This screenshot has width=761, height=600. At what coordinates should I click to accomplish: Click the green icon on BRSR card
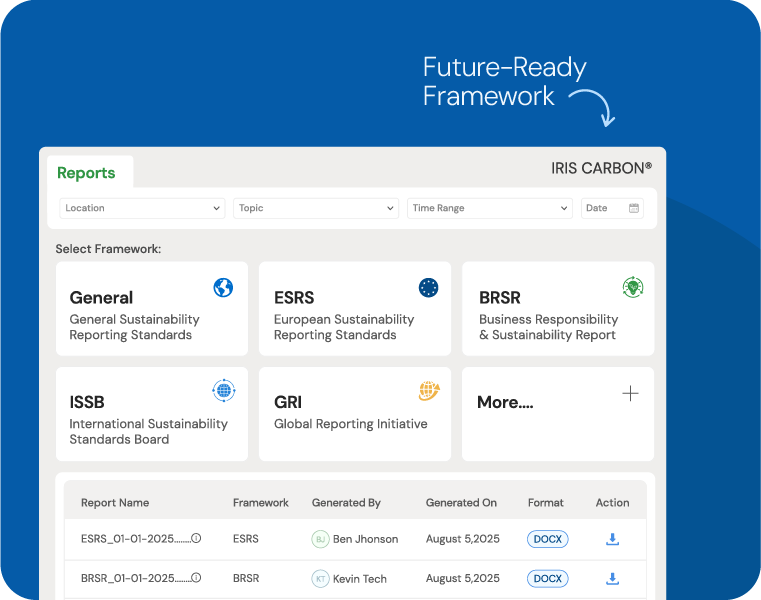633,287
